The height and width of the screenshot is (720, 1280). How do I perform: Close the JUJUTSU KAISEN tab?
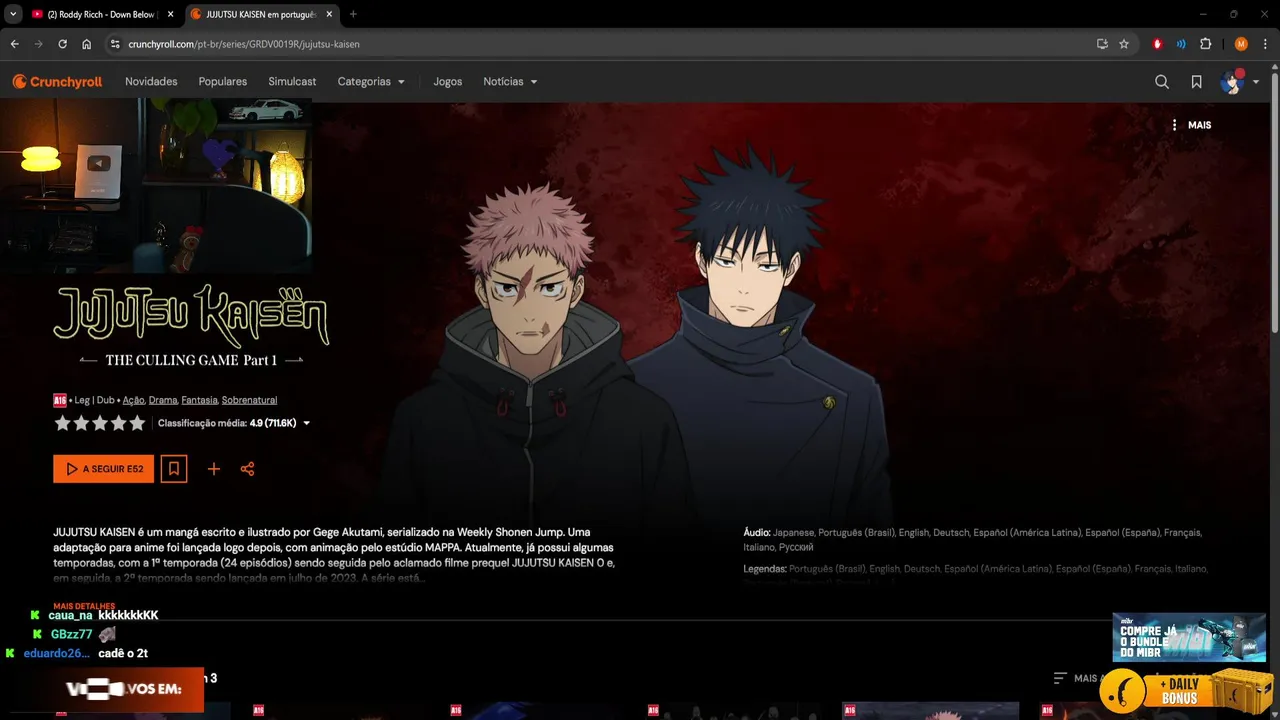click(x=329, y=14)
